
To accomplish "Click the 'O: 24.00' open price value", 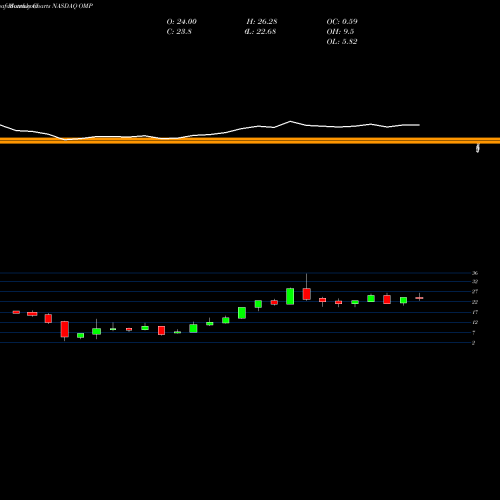I will (182, 22).
